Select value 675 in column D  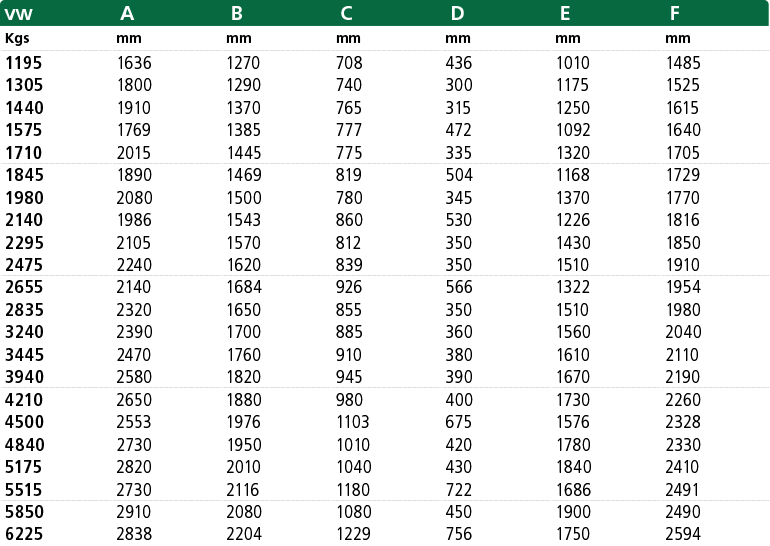(x=459, y=422)
